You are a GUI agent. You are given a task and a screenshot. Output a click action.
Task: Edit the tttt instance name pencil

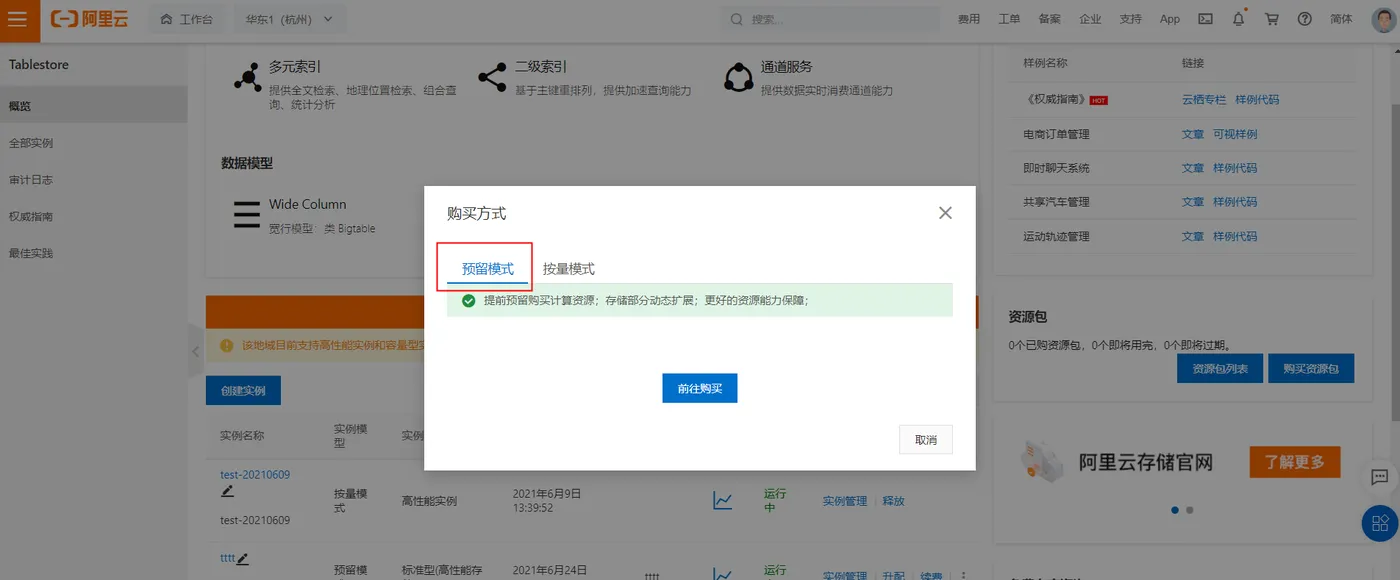(243, 558)
